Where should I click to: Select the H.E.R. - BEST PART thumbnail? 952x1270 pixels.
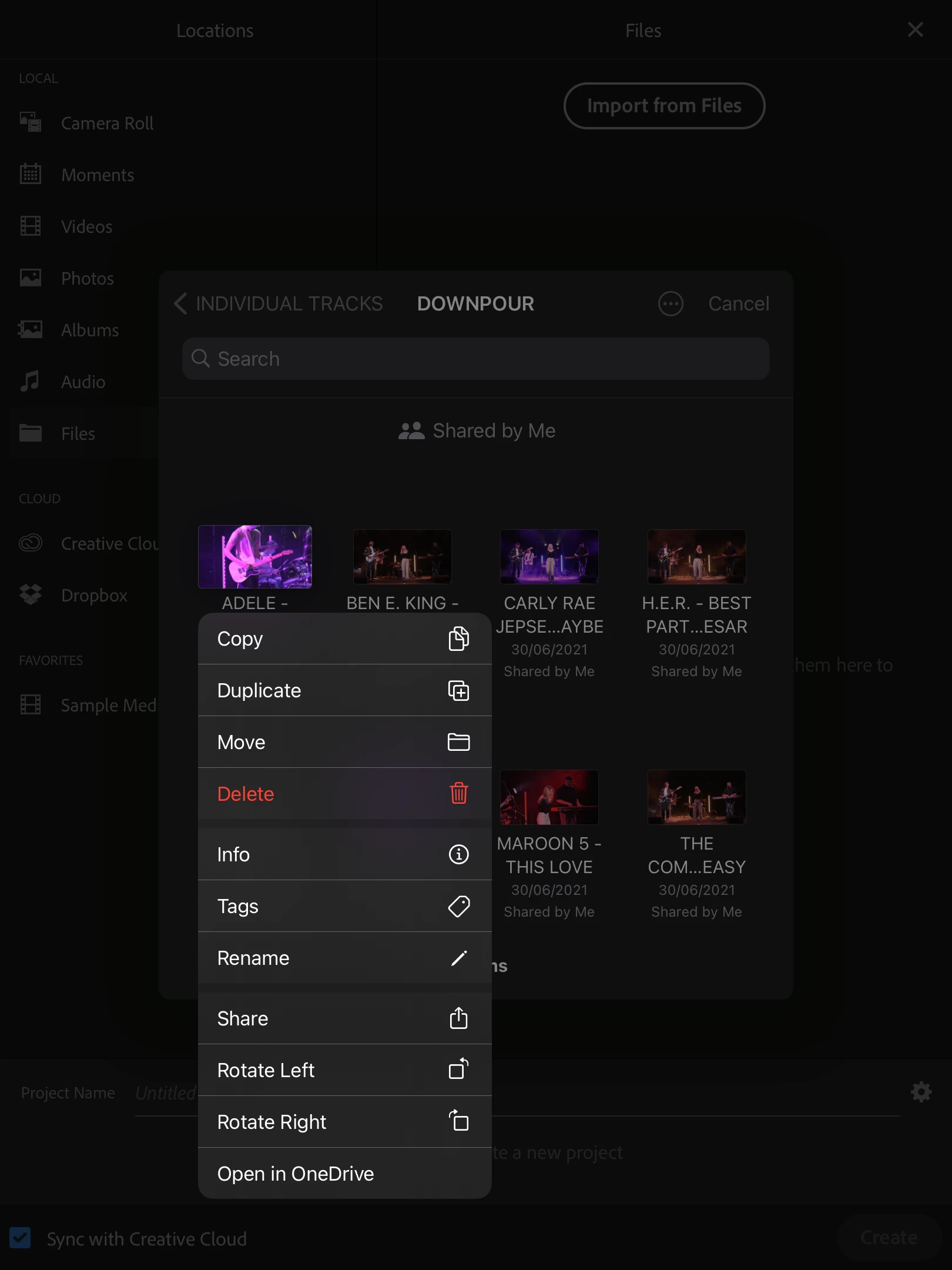click(x=697, y=557)
